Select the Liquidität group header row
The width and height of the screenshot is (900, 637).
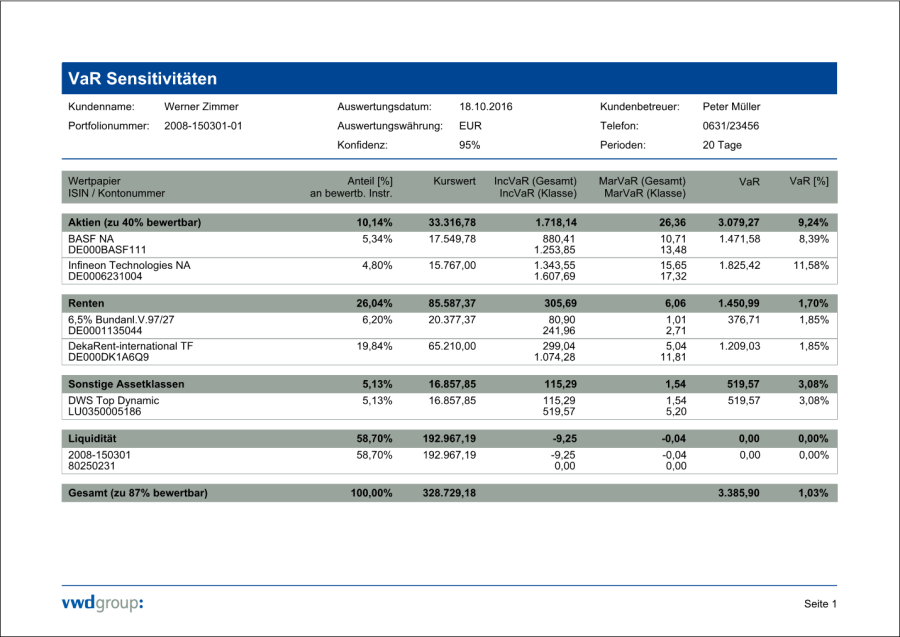93,438
